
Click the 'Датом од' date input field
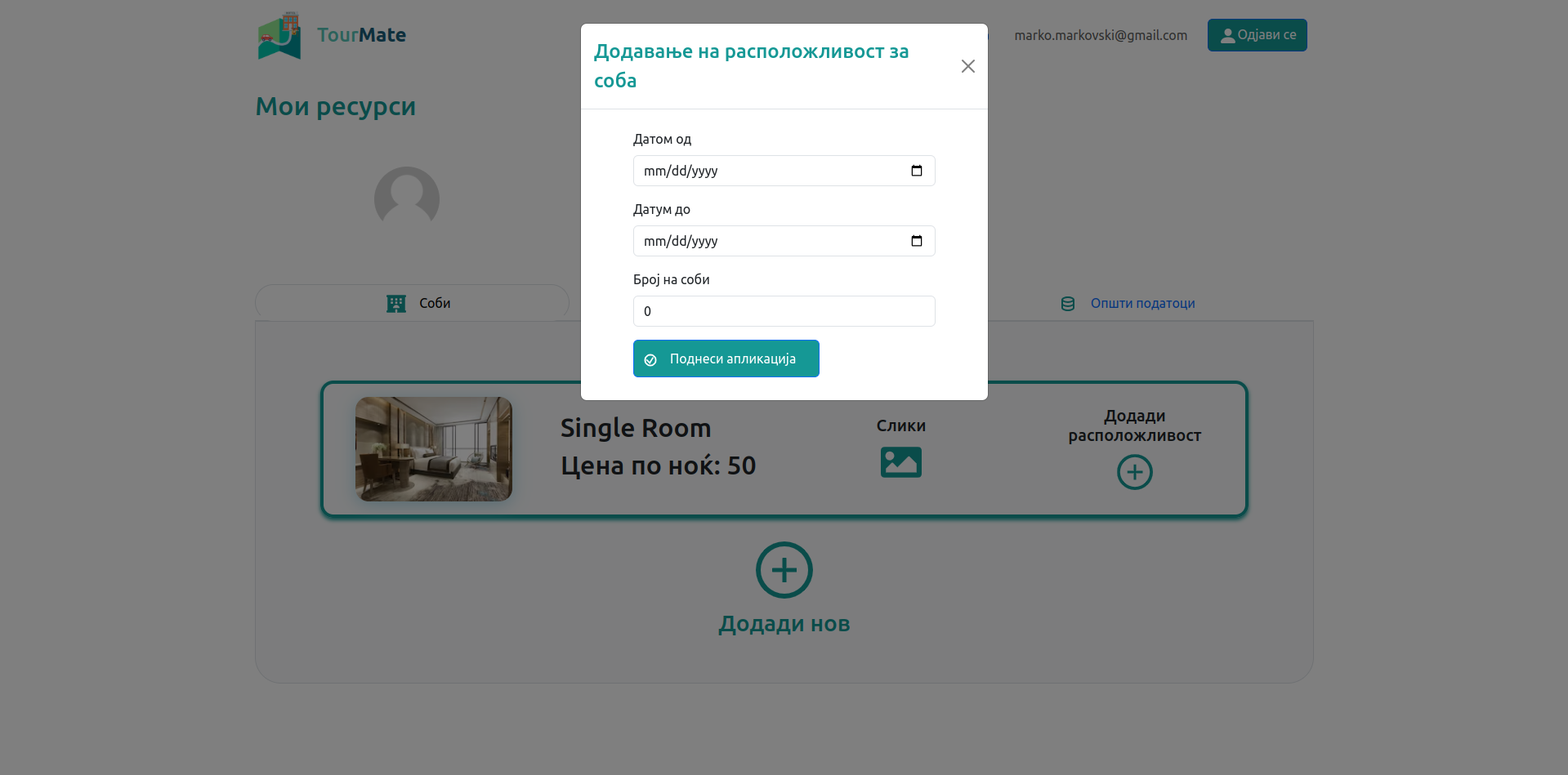[768, 171]
